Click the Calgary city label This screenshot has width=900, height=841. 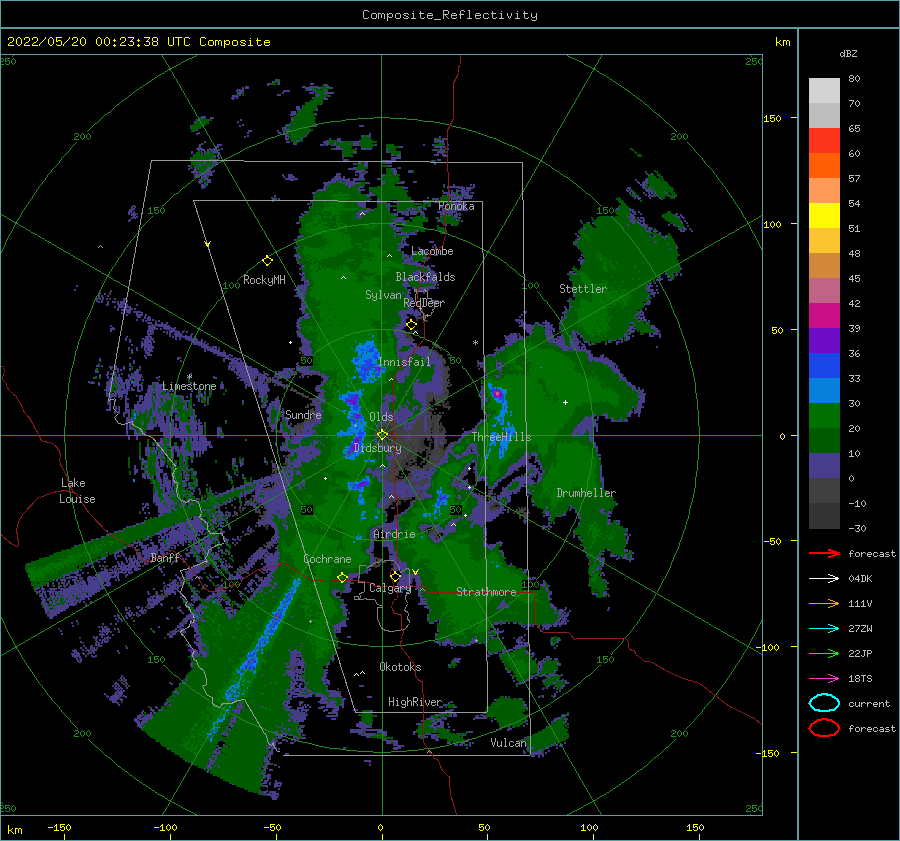coord(390,588)
